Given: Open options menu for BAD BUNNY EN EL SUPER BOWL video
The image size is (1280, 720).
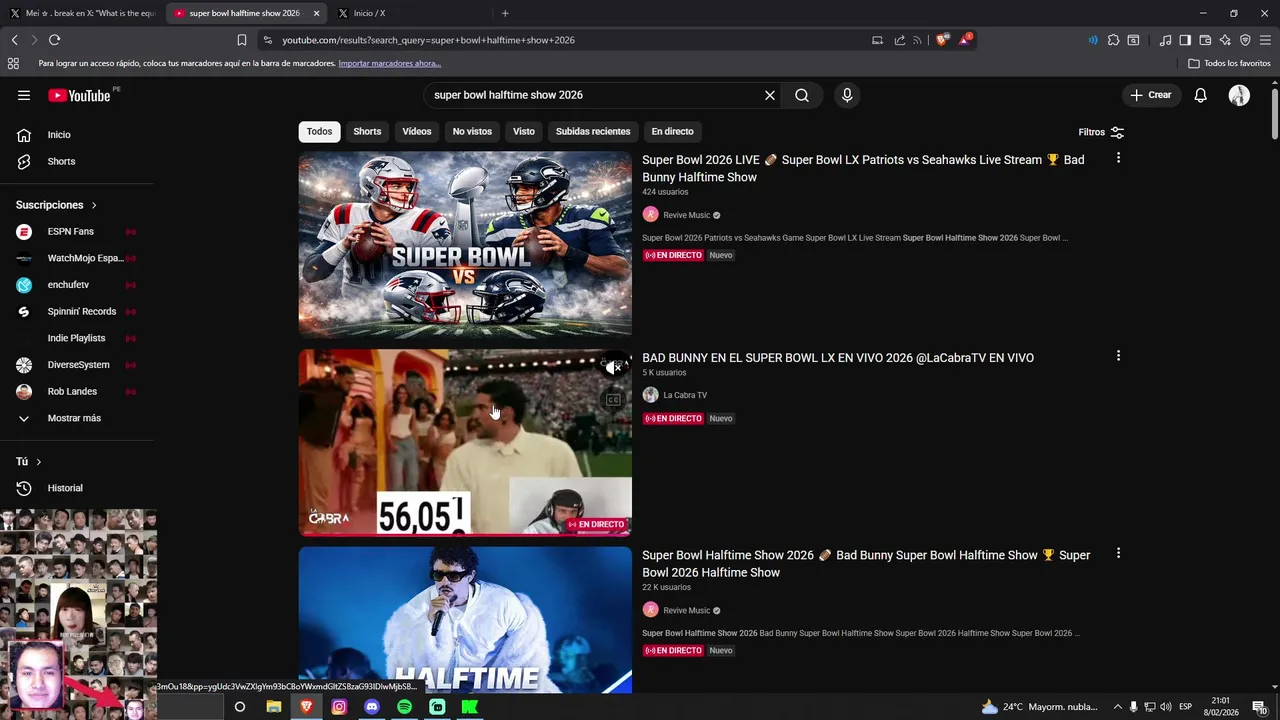Looking at the screenshot, I should pyautogui.click(x=1118, y=356).
